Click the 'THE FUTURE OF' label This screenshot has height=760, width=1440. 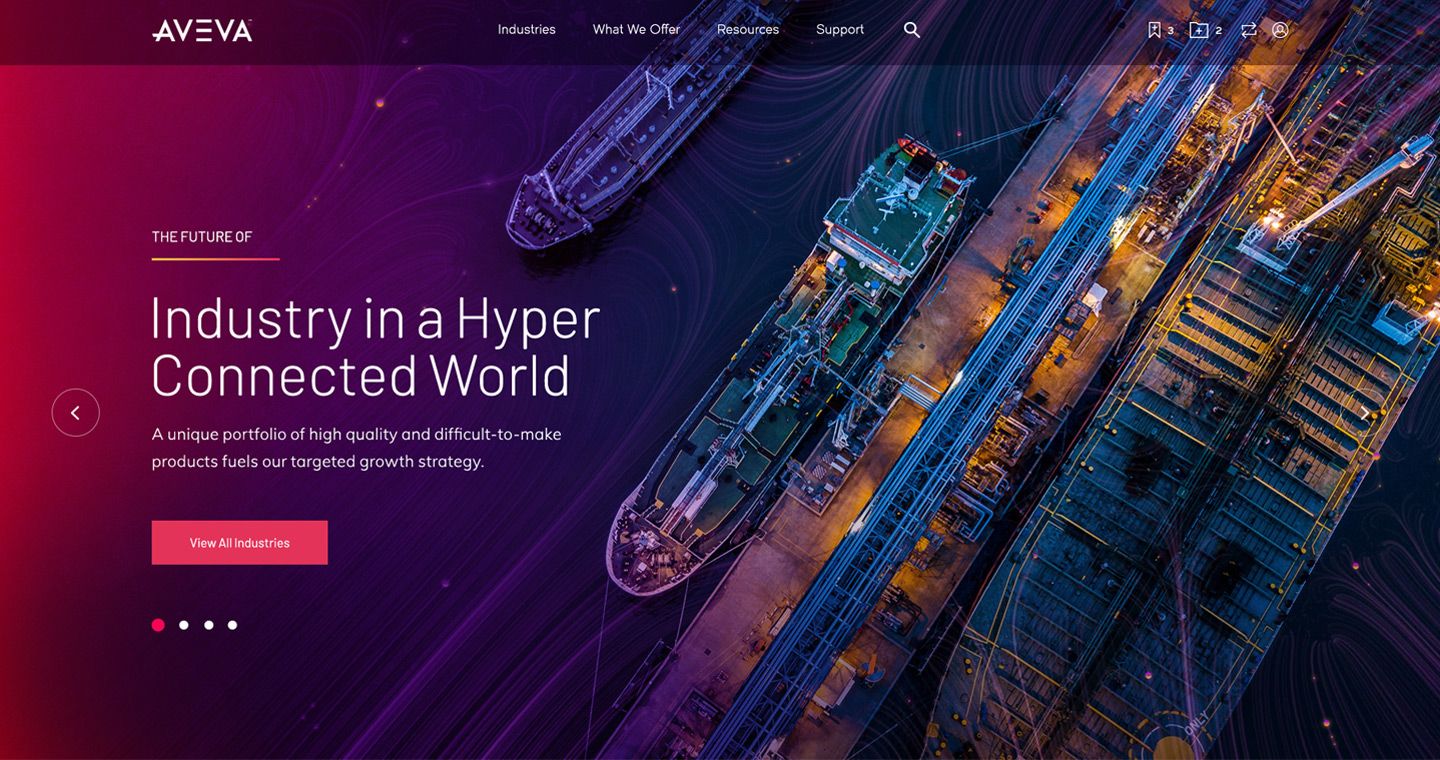tap(202, 237)
